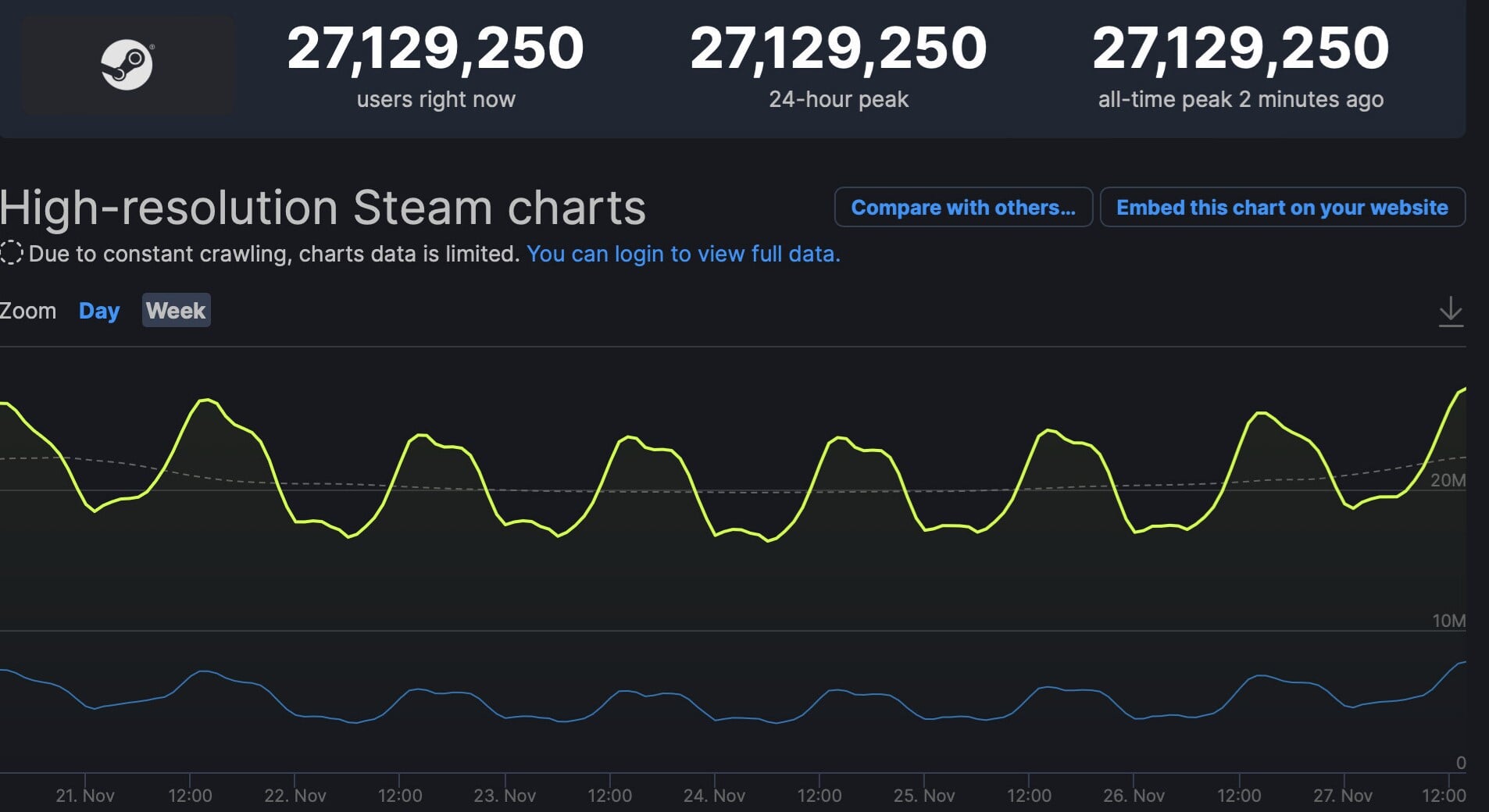Select the Week zoom option
1489x812 pixels.
[176, 310]
